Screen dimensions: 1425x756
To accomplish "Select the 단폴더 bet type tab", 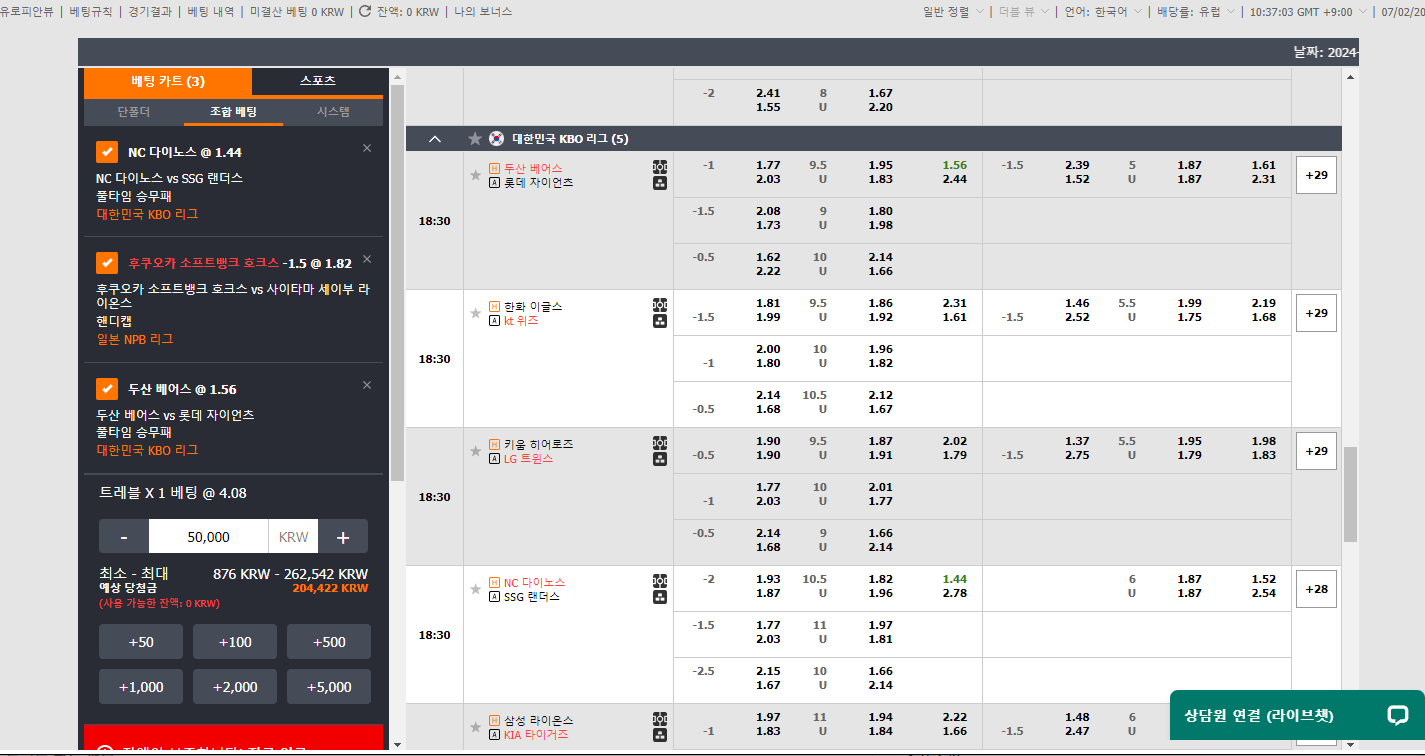I will click(x=133, y=112).
